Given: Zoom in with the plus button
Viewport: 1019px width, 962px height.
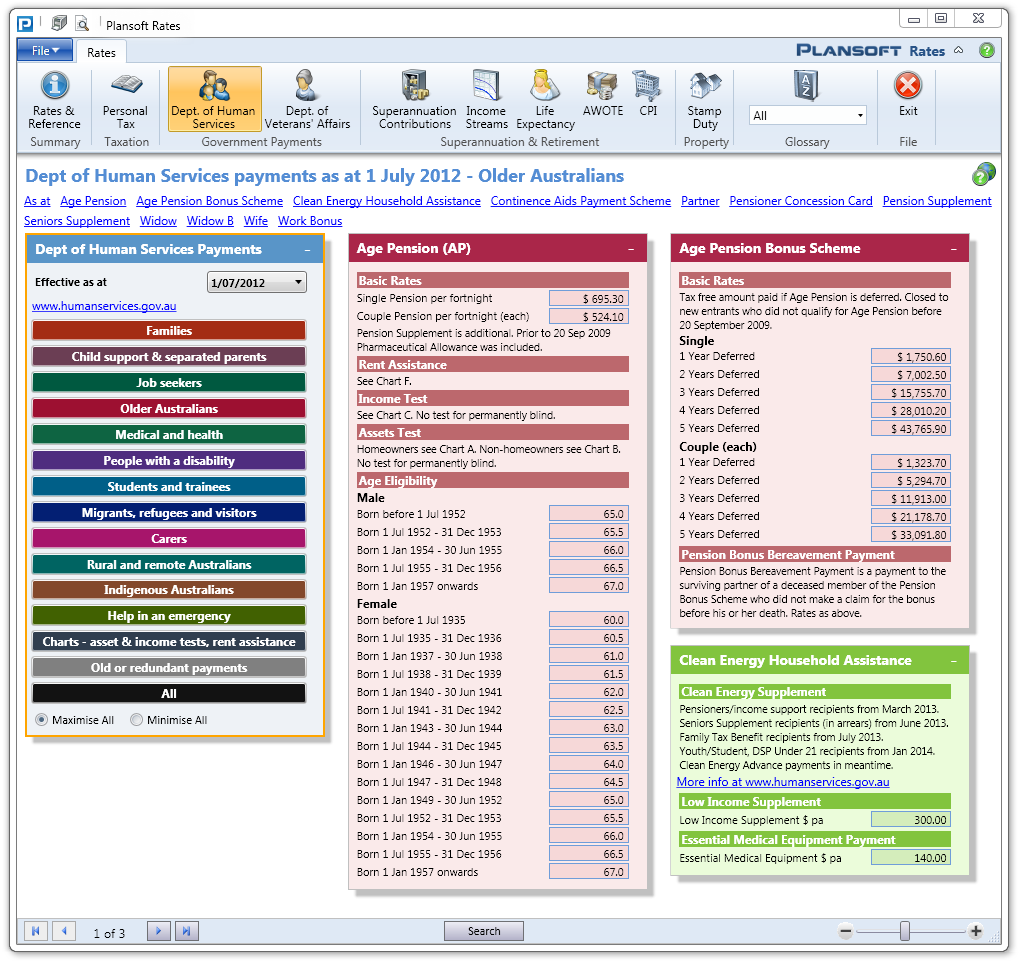Looking at the screenshot, I should [x=975, y=931].
